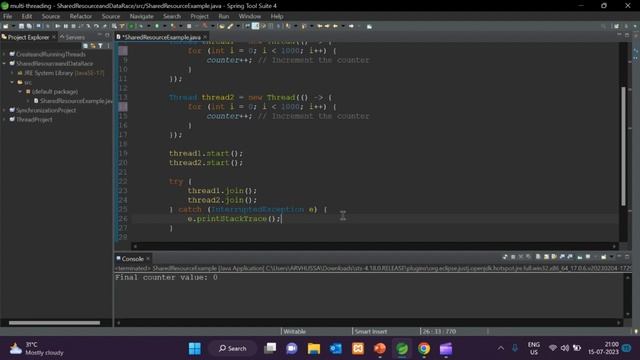Viewport: 640px width, 360px height.
Task: Click the Project Explorer horizontal scrollbar
Action: point(54,323)
